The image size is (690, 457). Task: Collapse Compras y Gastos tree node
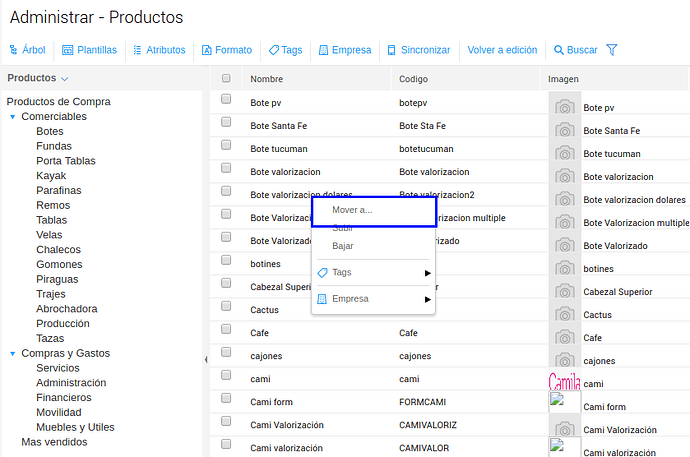click(x=12, y=353)
